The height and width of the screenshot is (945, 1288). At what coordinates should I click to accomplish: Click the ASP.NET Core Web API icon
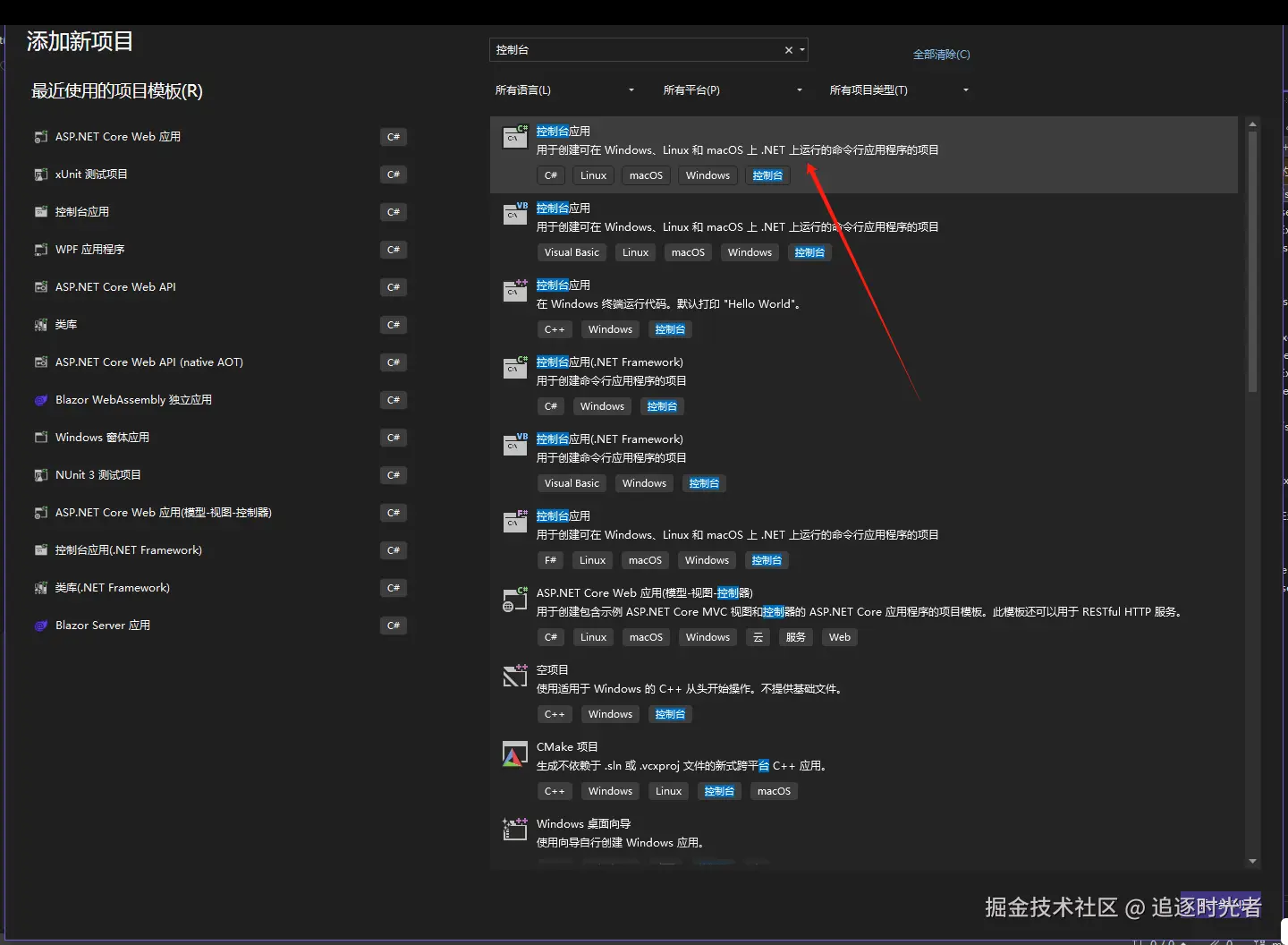click(x=41, y=287)
